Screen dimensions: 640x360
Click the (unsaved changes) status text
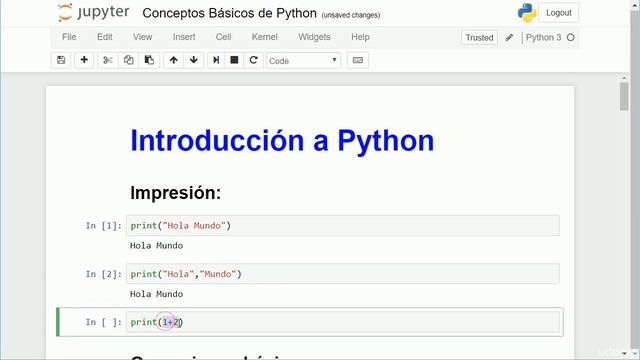[351, 15]
